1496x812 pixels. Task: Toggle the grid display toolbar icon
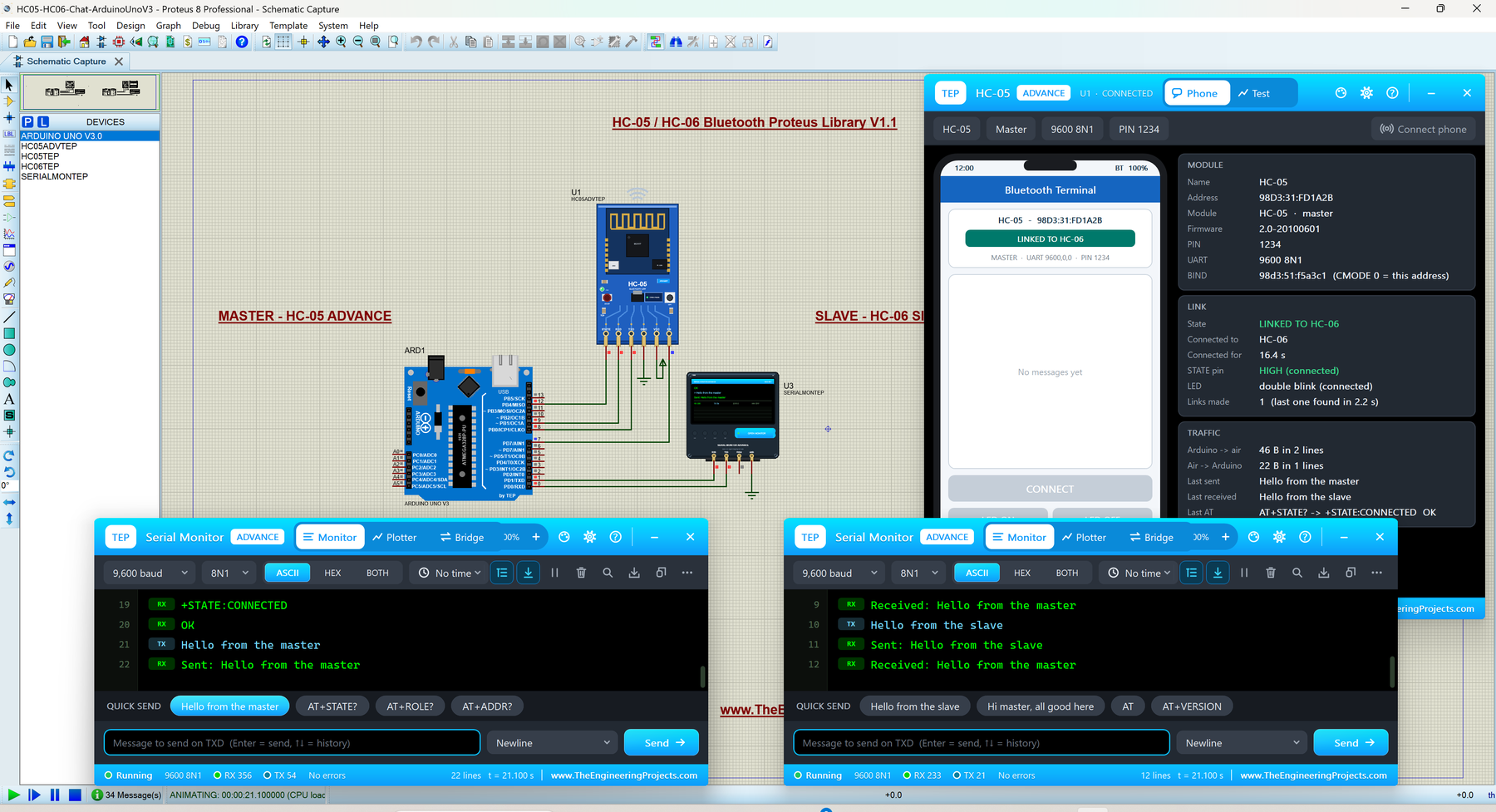[x=283, y=42]
